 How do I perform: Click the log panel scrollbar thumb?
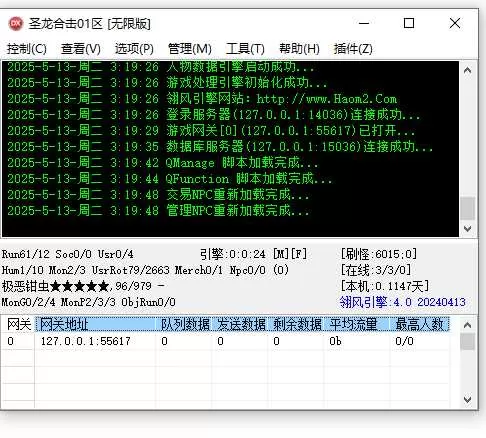(468, 208)
